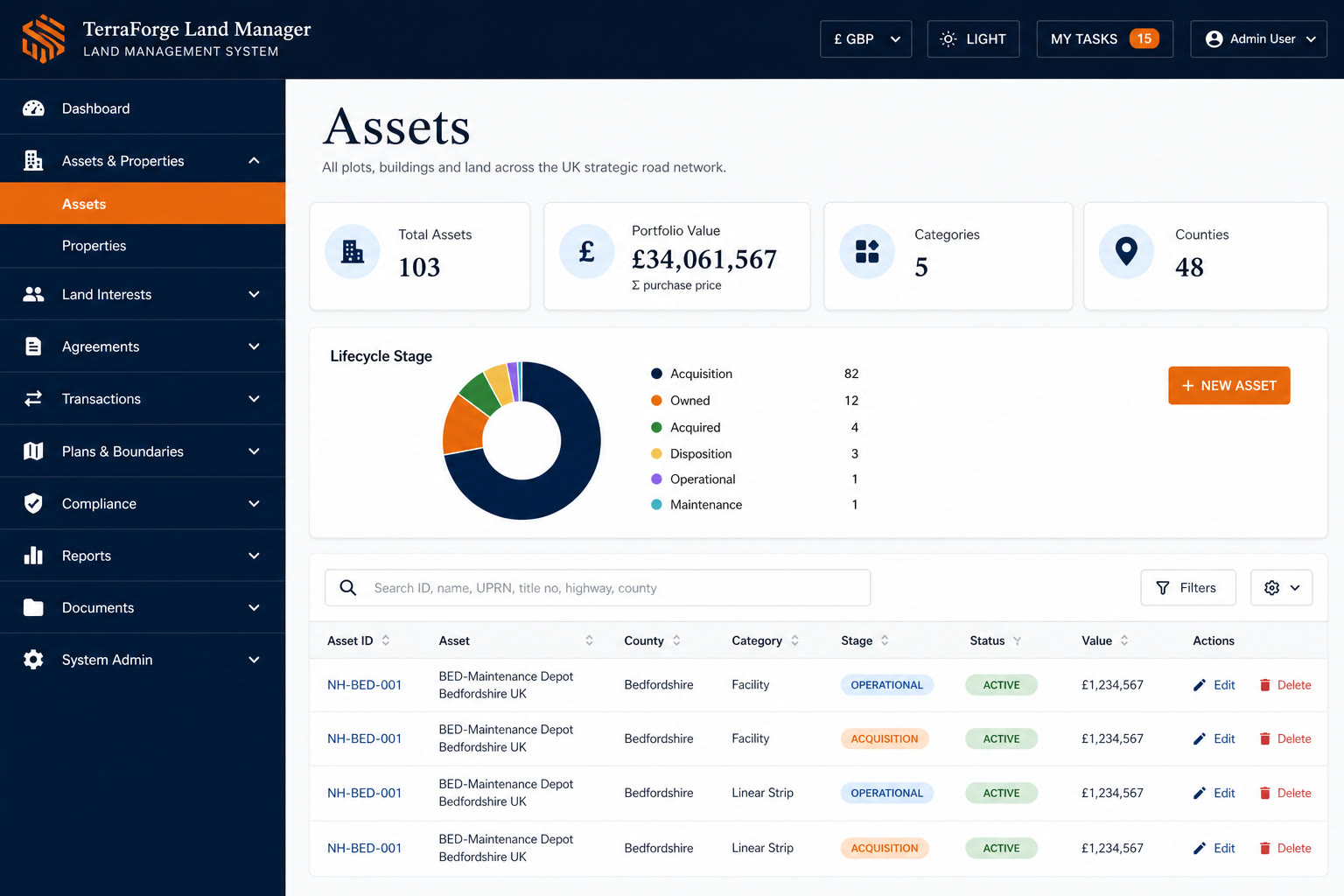
Task: Click the Owned legend orange dot
Action: pyautogui.click(x=656, y=401)
